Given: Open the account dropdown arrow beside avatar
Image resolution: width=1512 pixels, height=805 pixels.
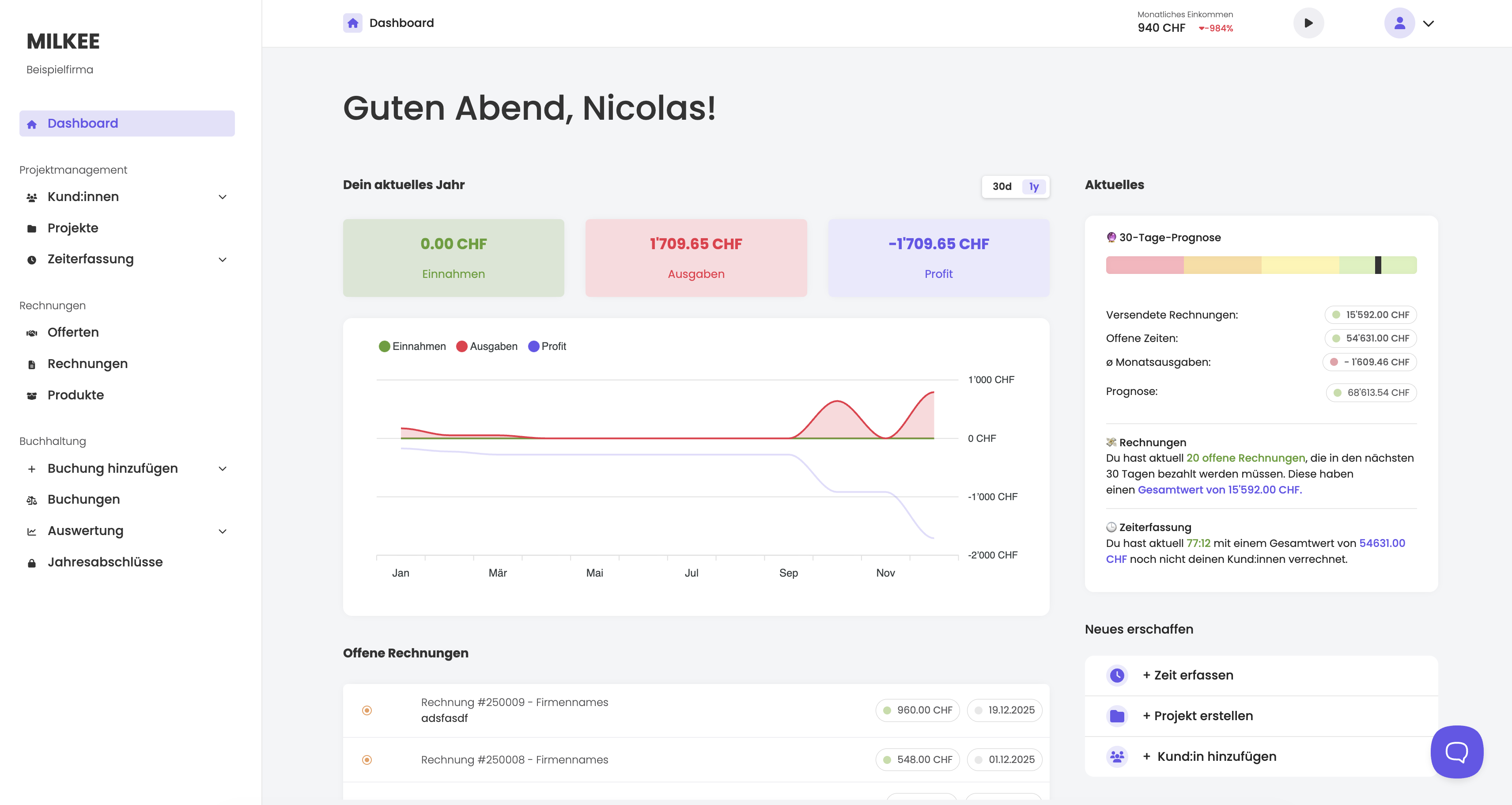Looking at the screenshot, I should click(x=1428, y=23).
